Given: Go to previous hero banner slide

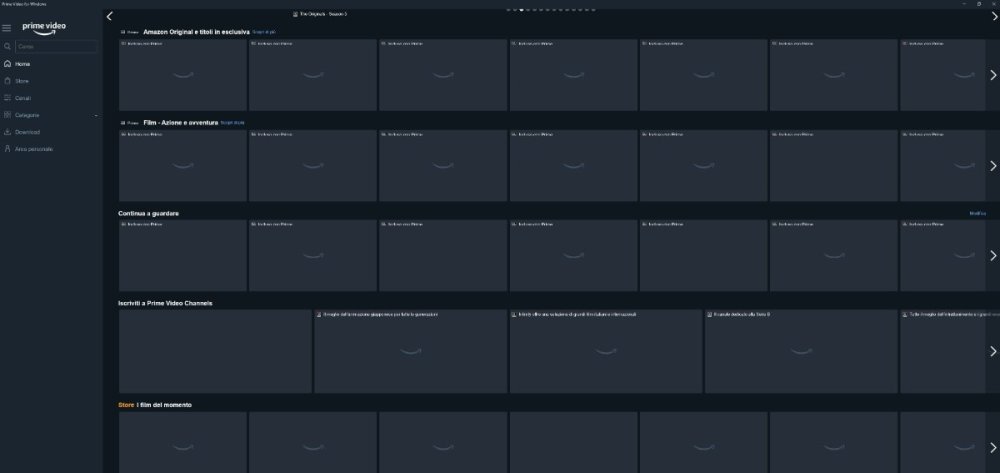Looking at the screenshot, I should pyautogui.click(x=110, y=16).
